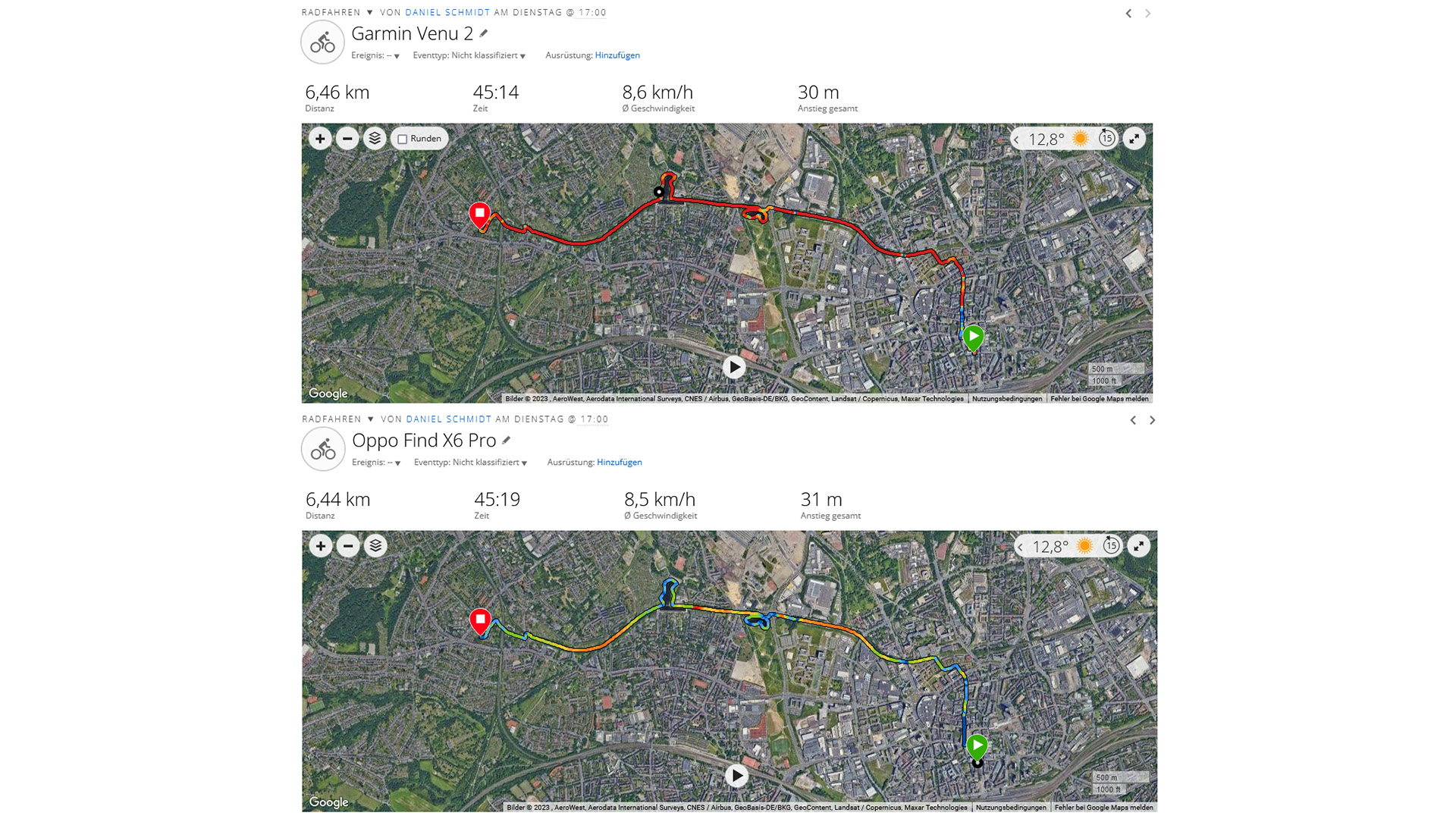Open Ereignis dropdown for the Garmin activity
This screenshot has width=1456, height=819.
[x=375, y=55]
